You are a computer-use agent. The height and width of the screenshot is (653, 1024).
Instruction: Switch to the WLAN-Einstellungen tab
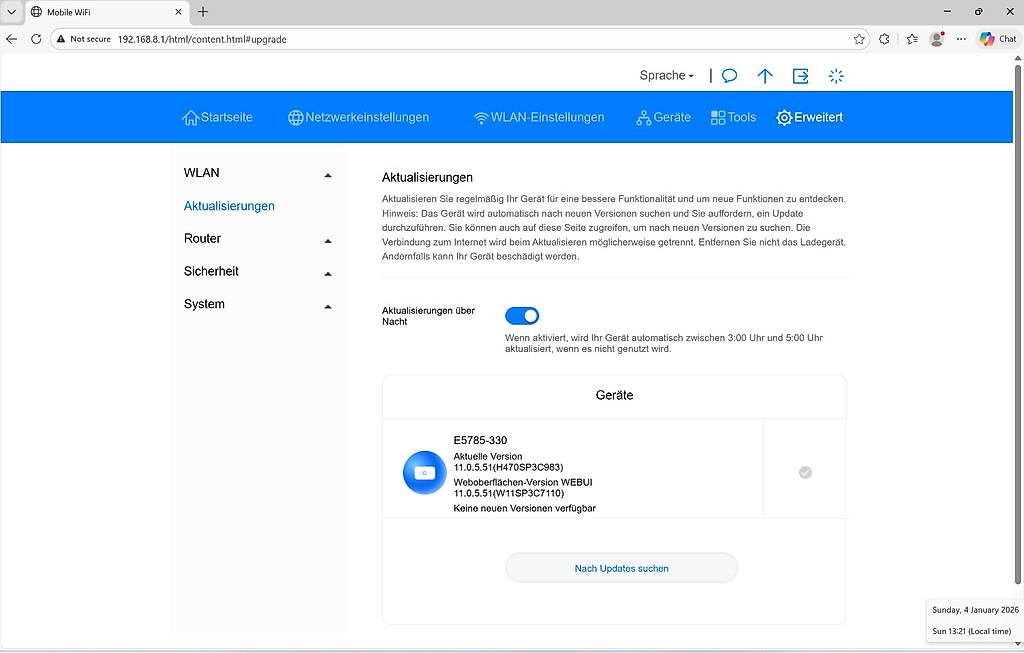tap(539, 118)
